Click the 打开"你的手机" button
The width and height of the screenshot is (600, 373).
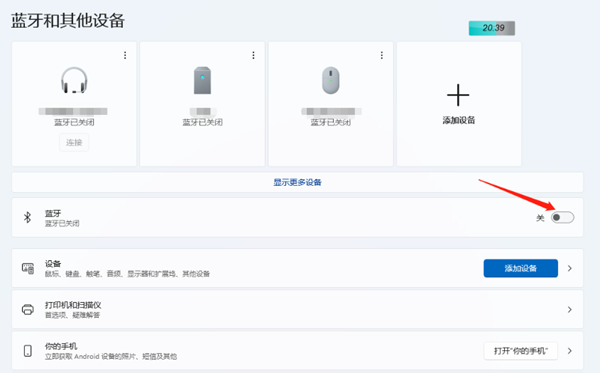tap(520, 351)
